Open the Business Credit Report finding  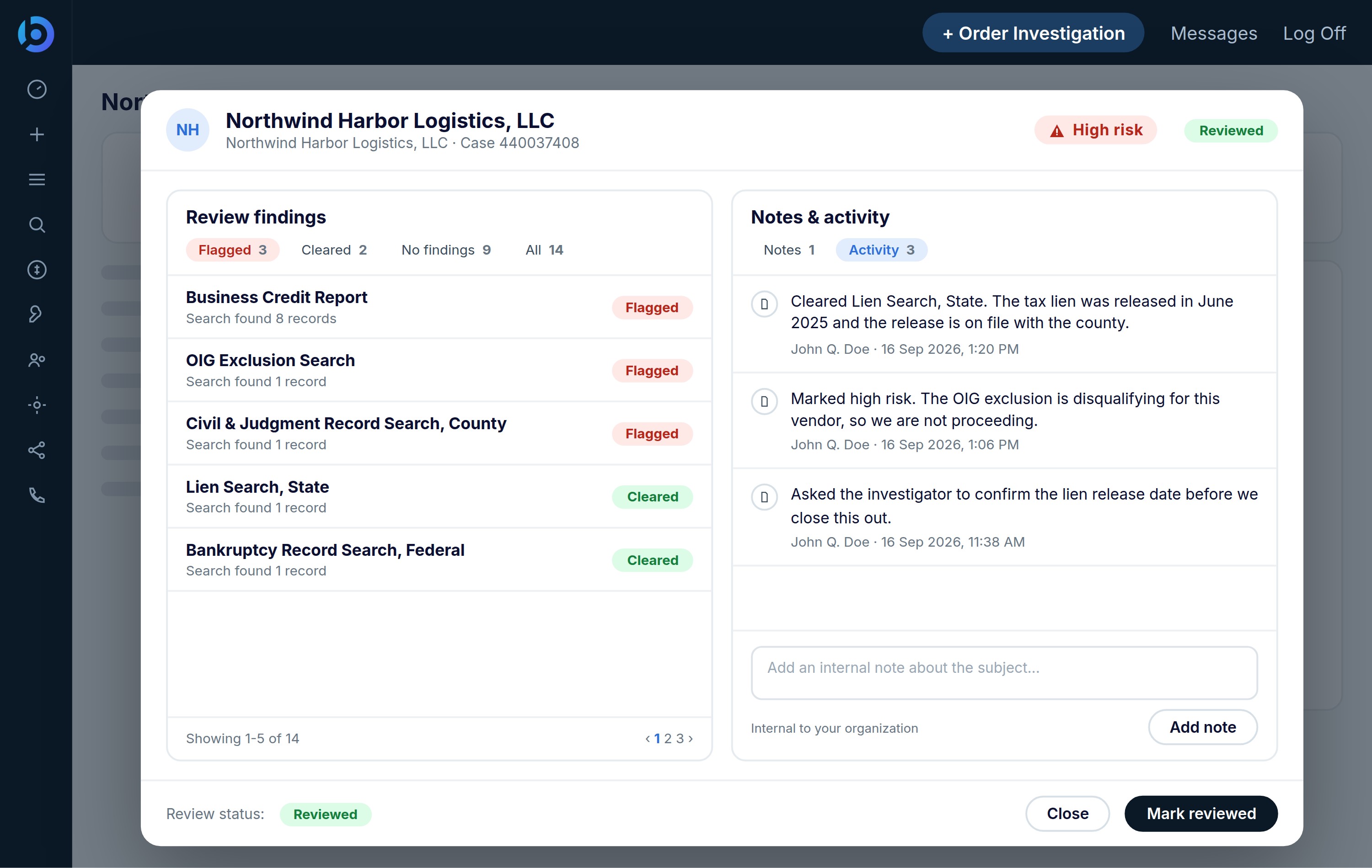[x=439, y=308]
